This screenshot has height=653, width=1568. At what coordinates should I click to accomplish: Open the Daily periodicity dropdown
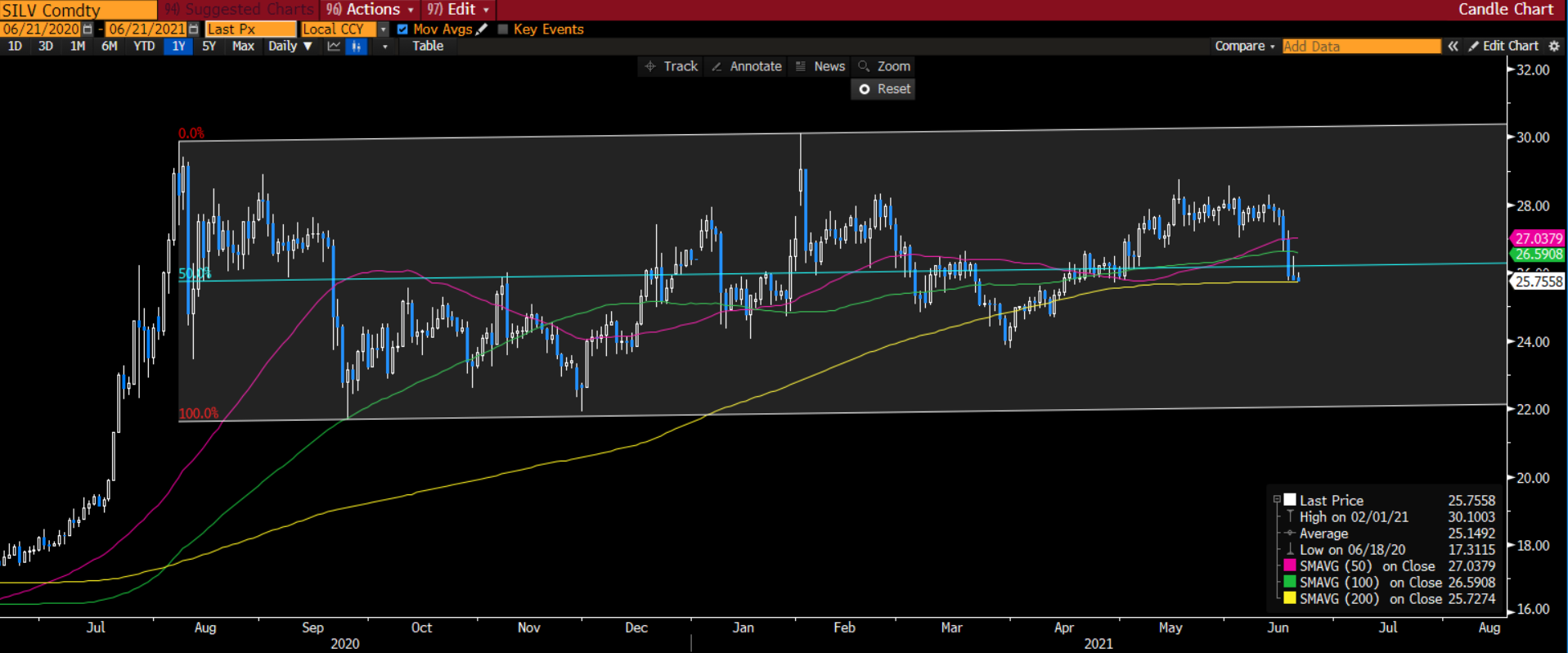tap(290, 47)
